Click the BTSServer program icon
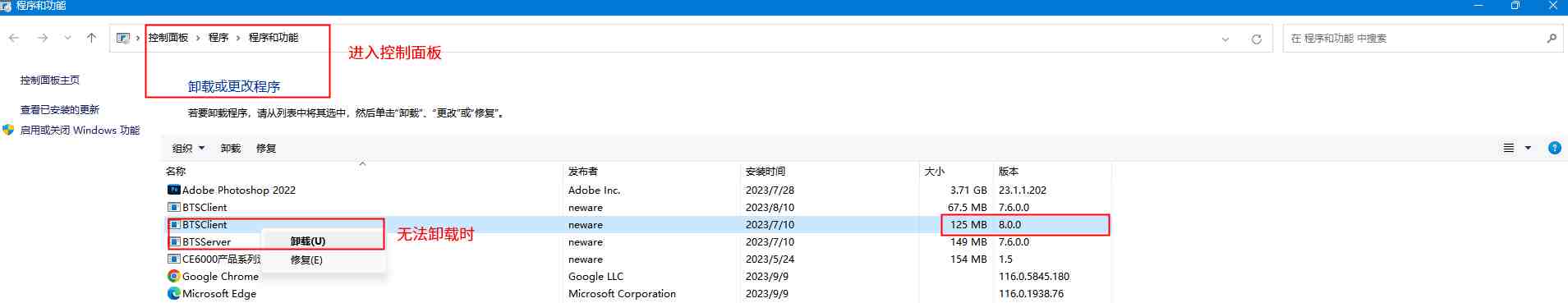The height and width of the screenshot is (303, 1568). pos(173,241)
